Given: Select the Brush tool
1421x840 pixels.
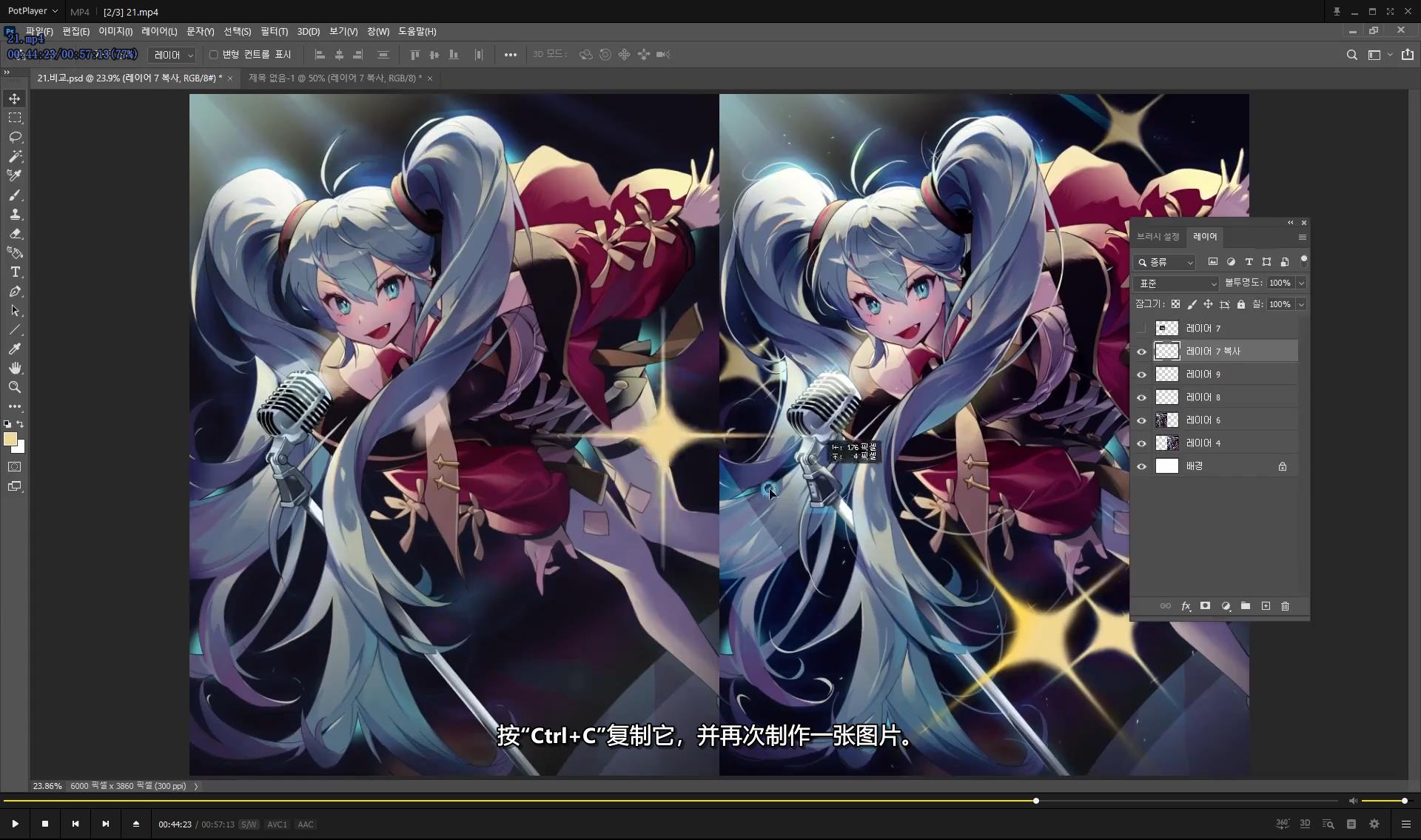Looking at the screenshot, I should coord(15,195).
